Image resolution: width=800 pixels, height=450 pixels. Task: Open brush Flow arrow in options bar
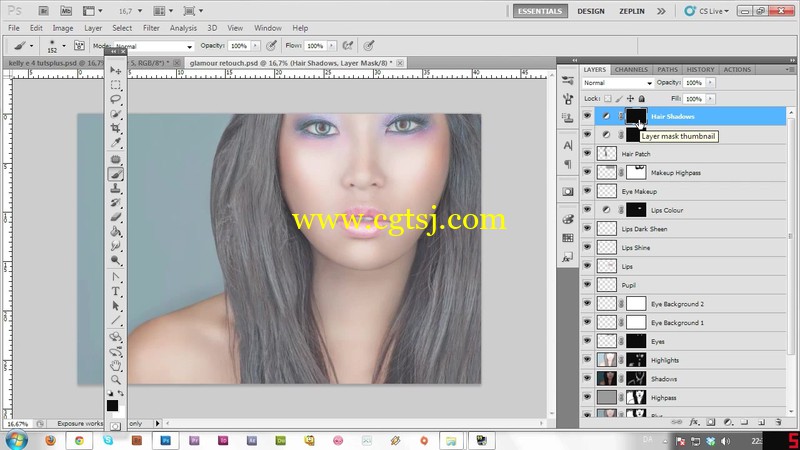pyautogui.click(x=332, y=46)
